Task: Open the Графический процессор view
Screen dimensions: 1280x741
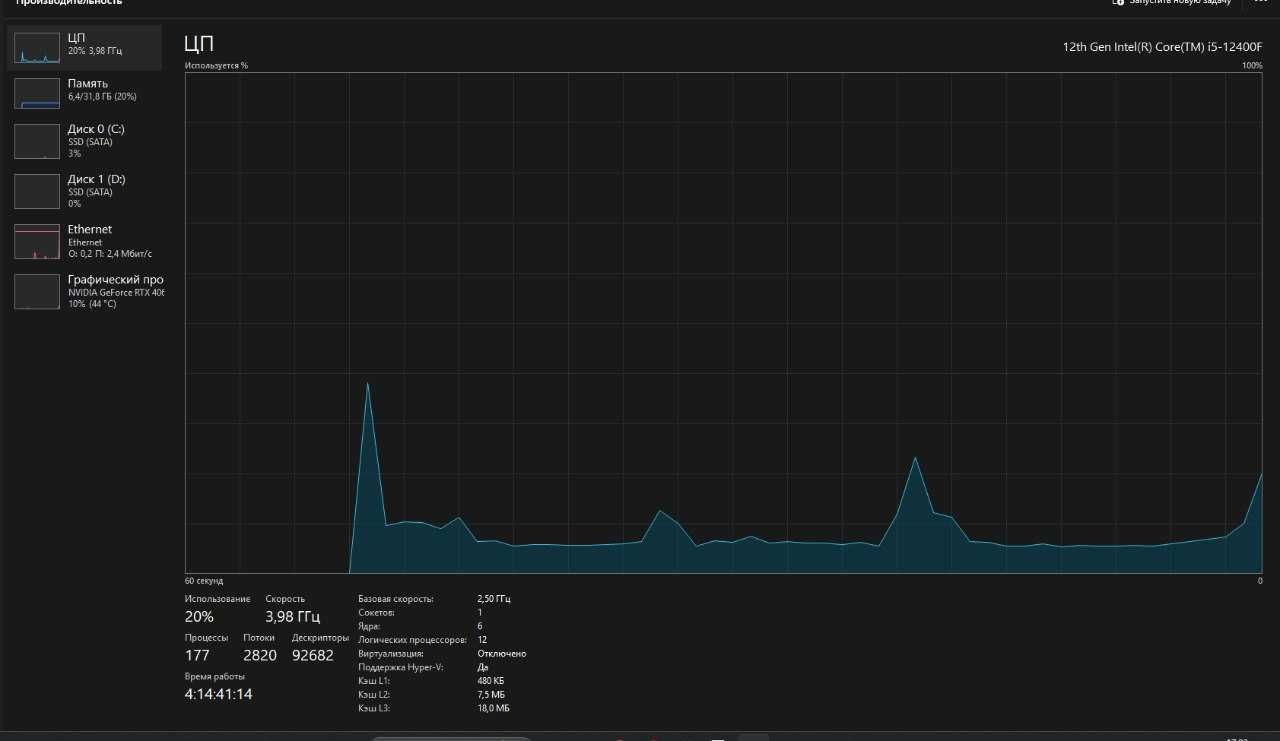Action: click(85, 291)
